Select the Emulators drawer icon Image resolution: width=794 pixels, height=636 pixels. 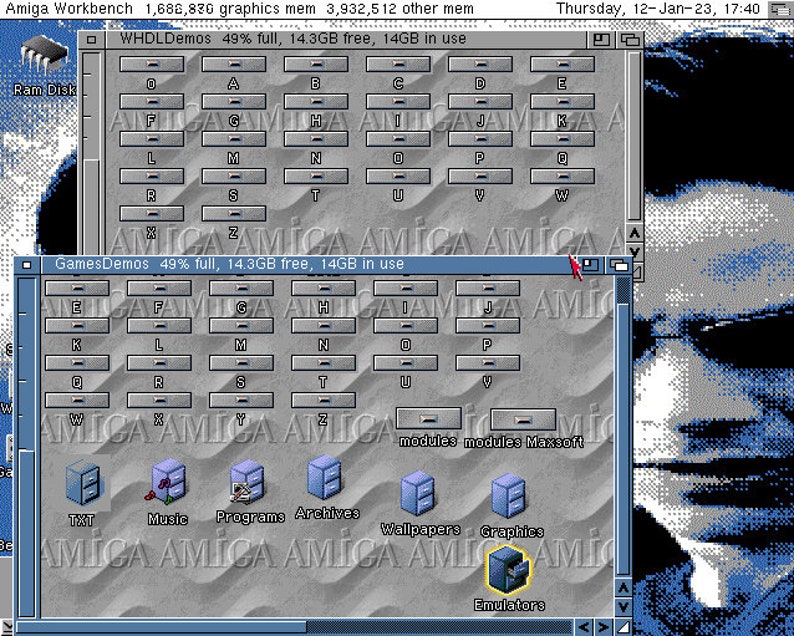508,569
